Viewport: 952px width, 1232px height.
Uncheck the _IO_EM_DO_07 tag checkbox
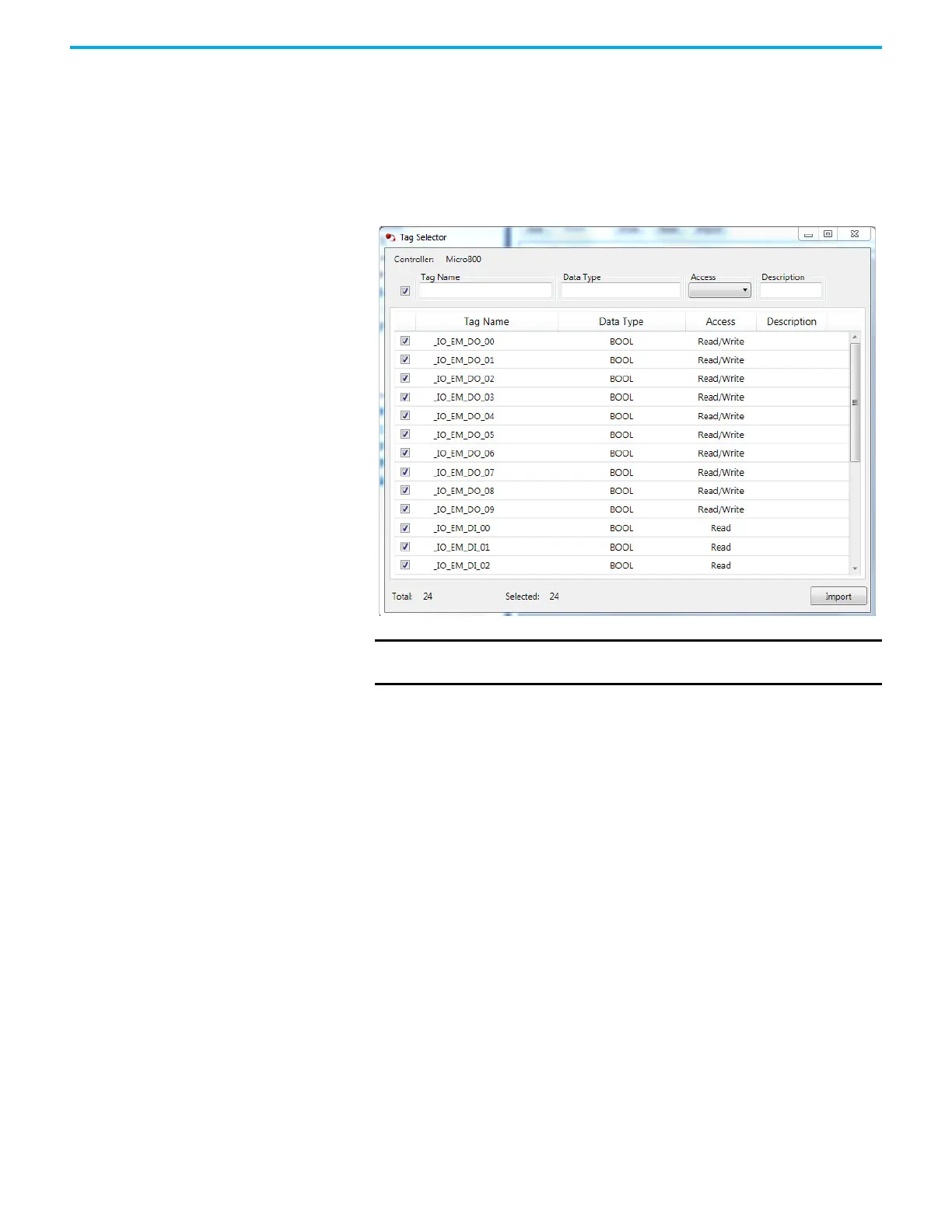pos(405,472)
